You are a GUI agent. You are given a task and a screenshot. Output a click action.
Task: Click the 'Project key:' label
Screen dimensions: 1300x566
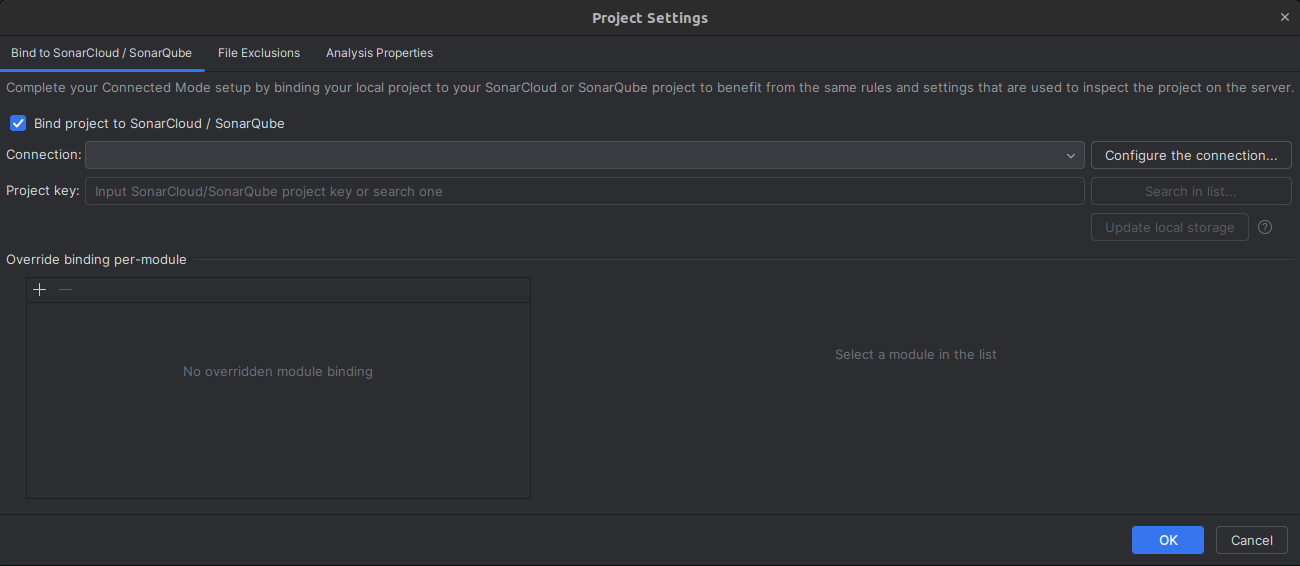point(43,191)
